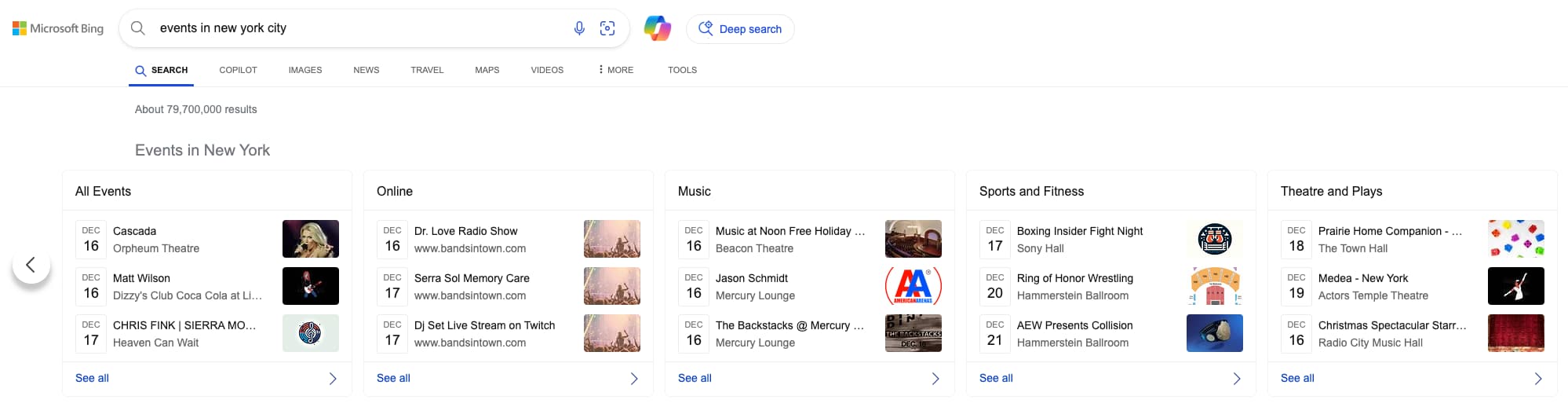This screenshot has height=407, width=1568.
Task: Click American Arenas logo for Jason Schmidt
Action: (x=913, y=286)
